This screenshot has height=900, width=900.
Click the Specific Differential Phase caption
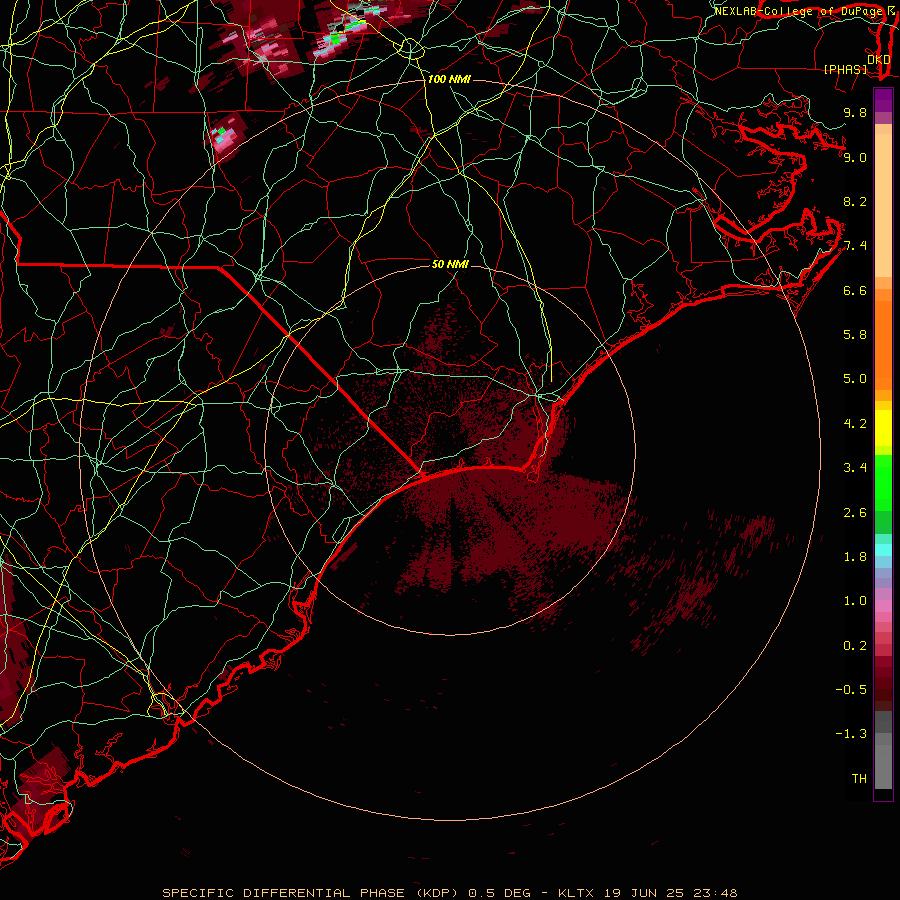(x=450, y=893)
